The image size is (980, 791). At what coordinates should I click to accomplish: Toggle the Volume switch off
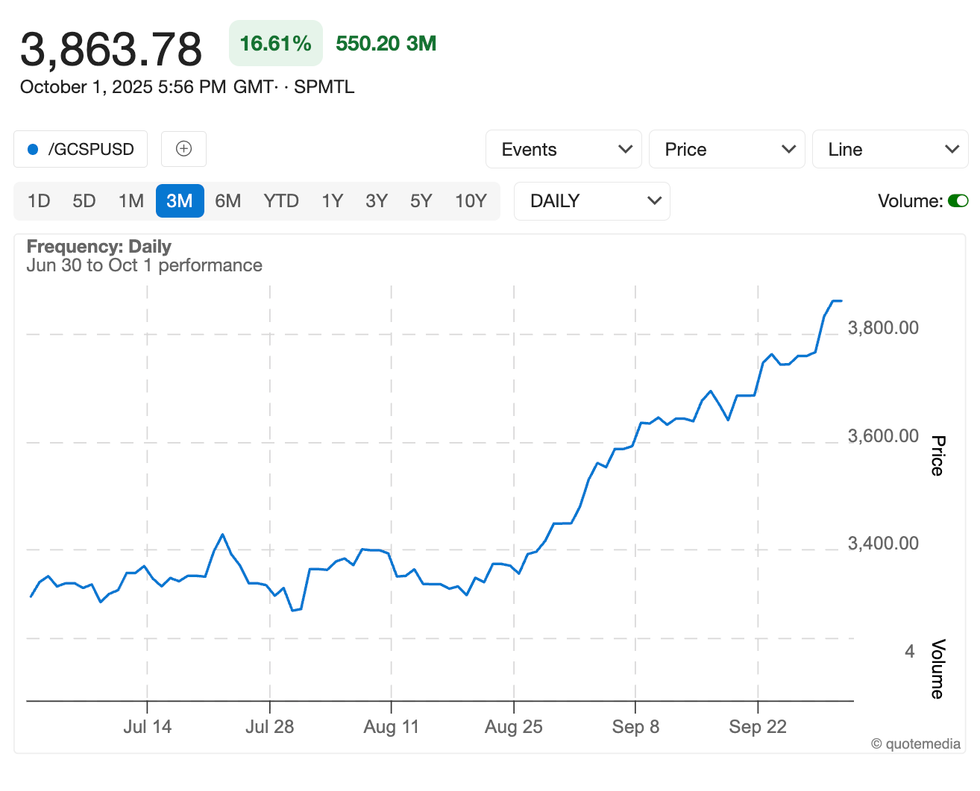click(x=957, y=201)
